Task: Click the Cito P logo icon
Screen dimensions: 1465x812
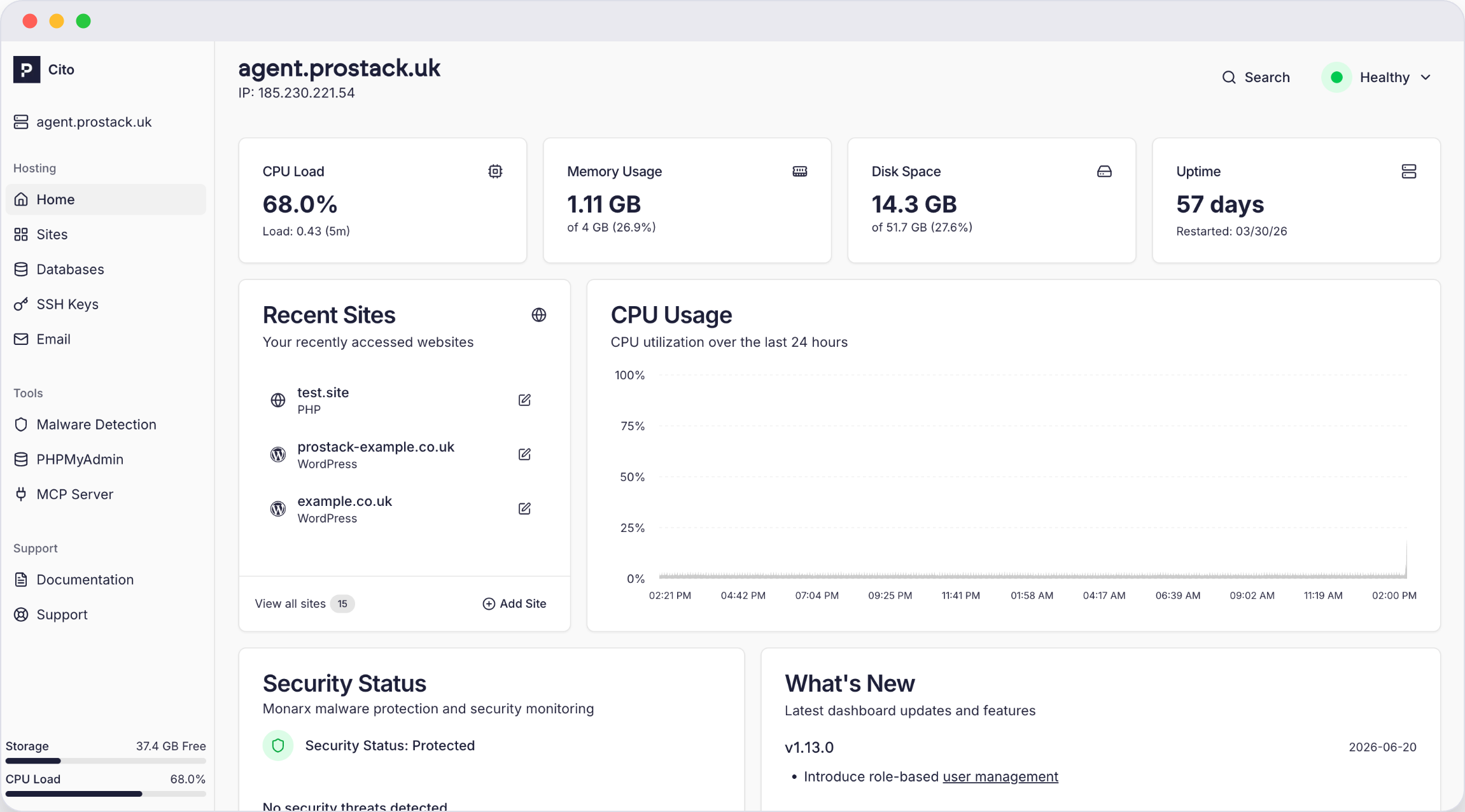Action: pos(27,69)
